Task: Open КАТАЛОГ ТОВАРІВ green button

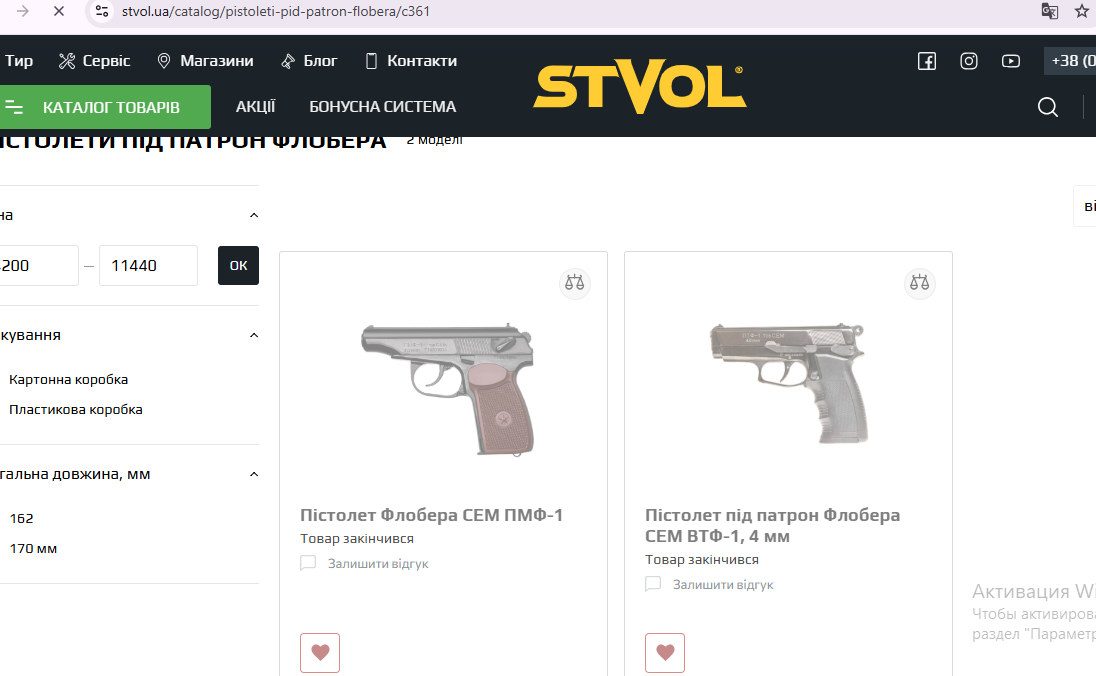Action: tap(105, 107)
